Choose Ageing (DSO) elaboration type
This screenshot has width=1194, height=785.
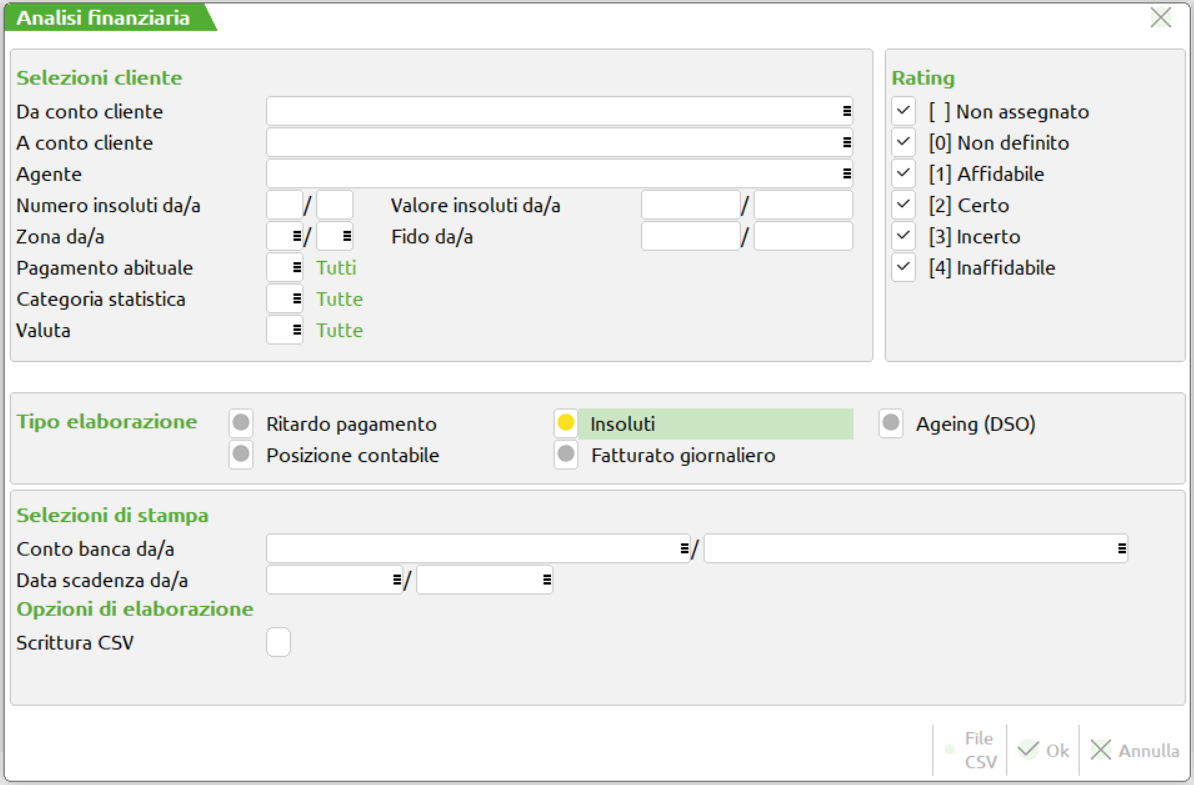coord(891,424)
